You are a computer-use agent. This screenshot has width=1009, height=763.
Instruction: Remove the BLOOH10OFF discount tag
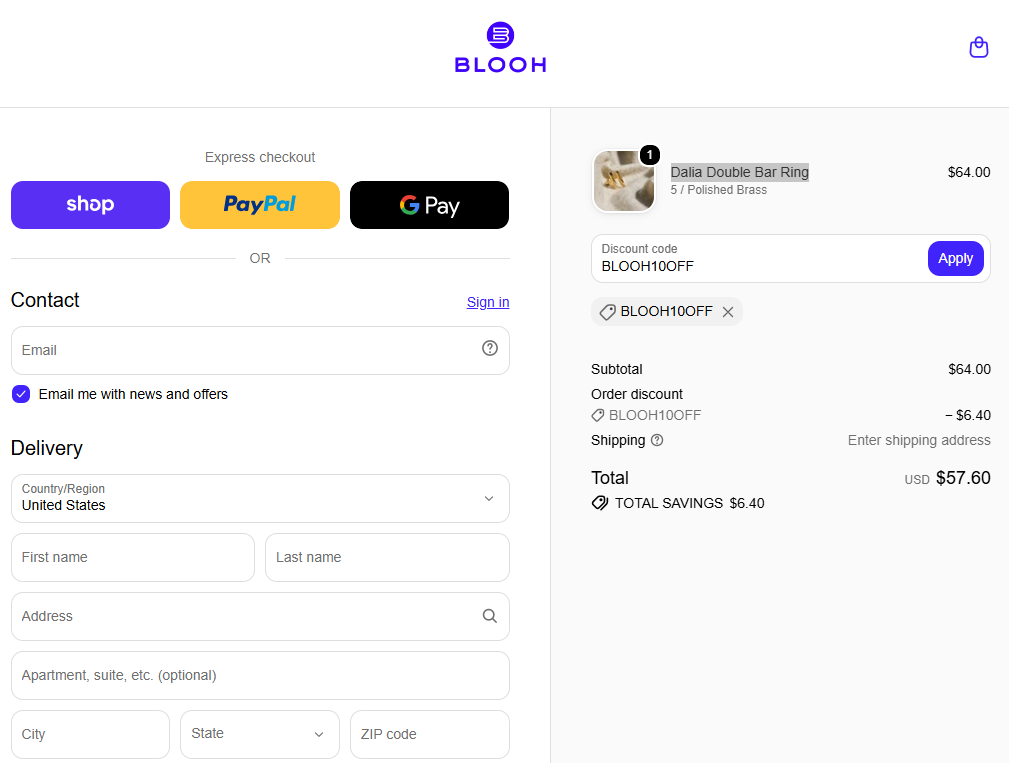[x=728, y=312]
